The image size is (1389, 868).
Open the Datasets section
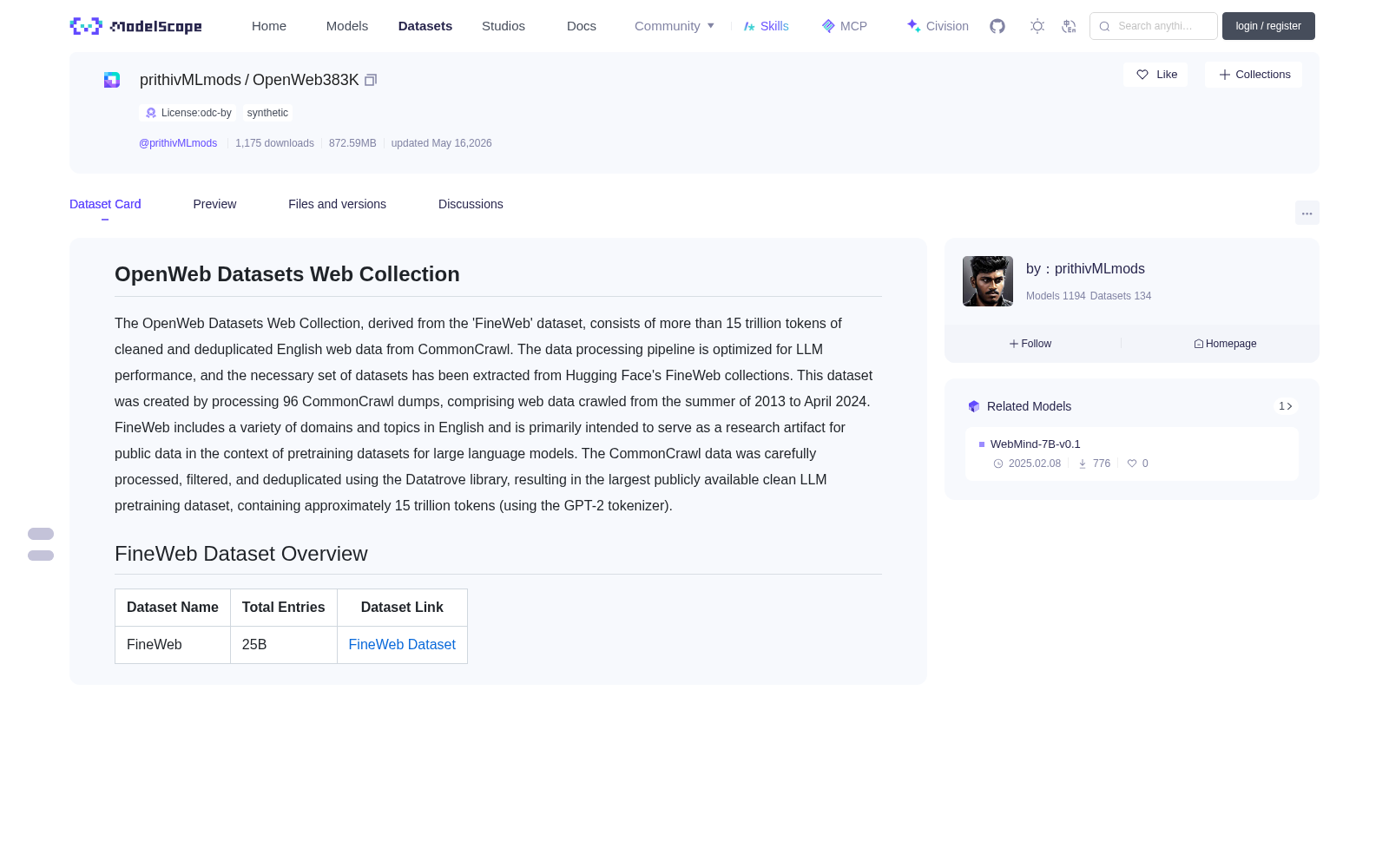tap(425, 26)
